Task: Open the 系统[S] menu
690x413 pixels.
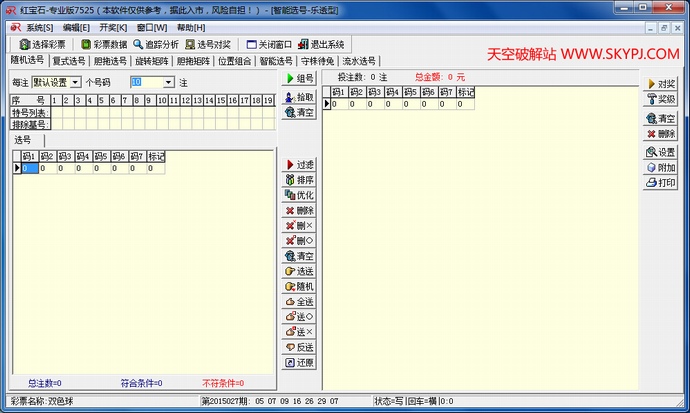Action: coord(40,28)
